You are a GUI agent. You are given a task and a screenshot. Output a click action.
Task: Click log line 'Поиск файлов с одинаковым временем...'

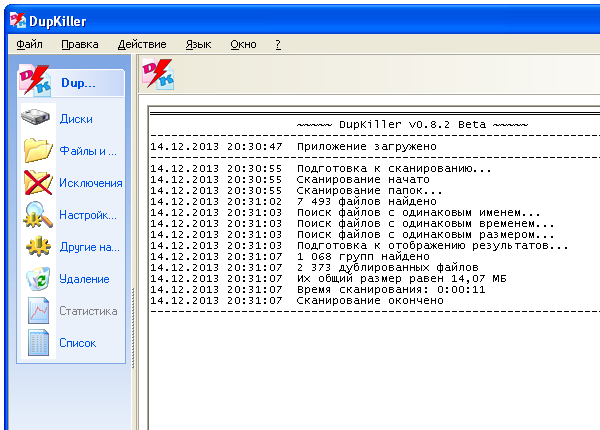426,224
